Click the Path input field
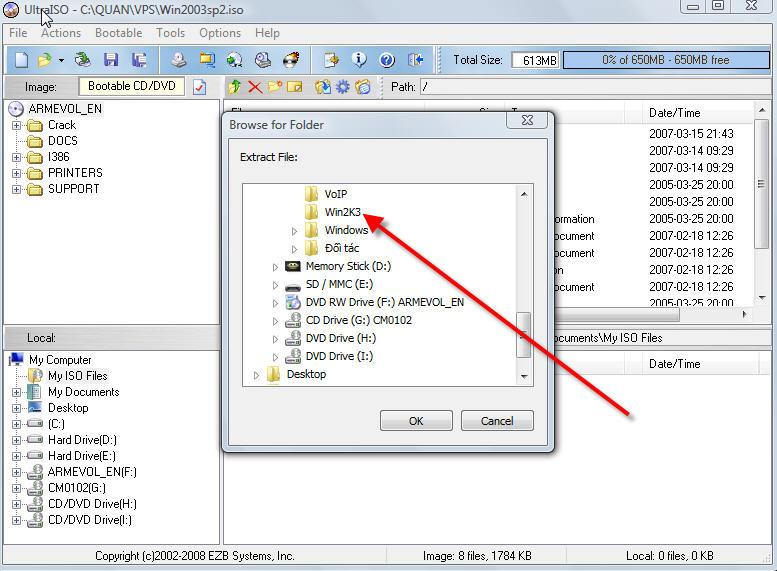The width and height of the screenshot is (777, 571). [x=594, y=87]
